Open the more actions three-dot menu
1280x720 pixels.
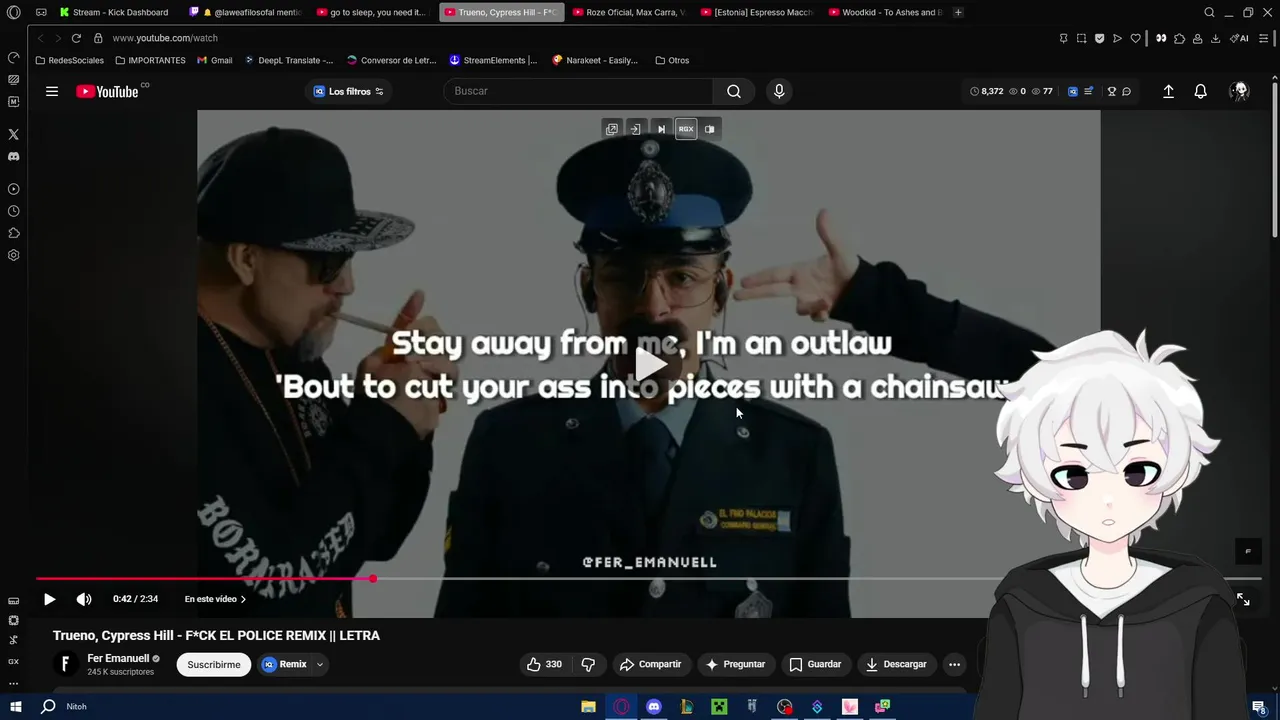click(x=954, y=664)
